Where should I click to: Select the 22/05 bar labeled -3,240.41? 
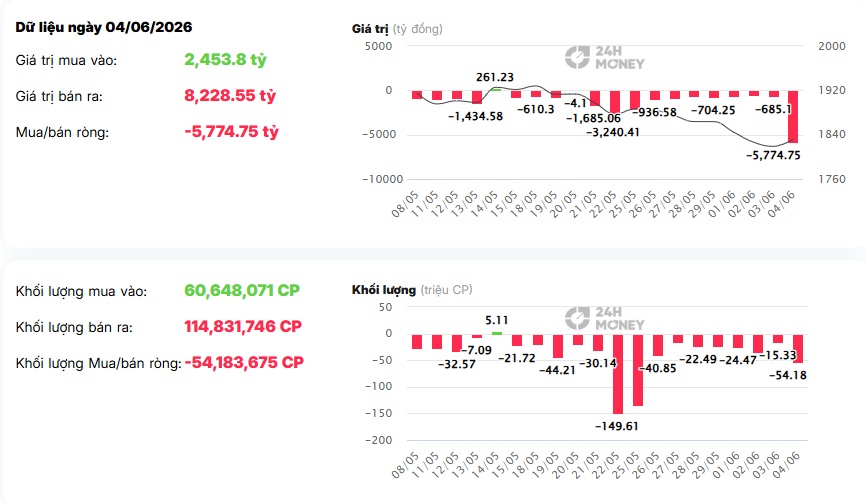pos(615,102)
